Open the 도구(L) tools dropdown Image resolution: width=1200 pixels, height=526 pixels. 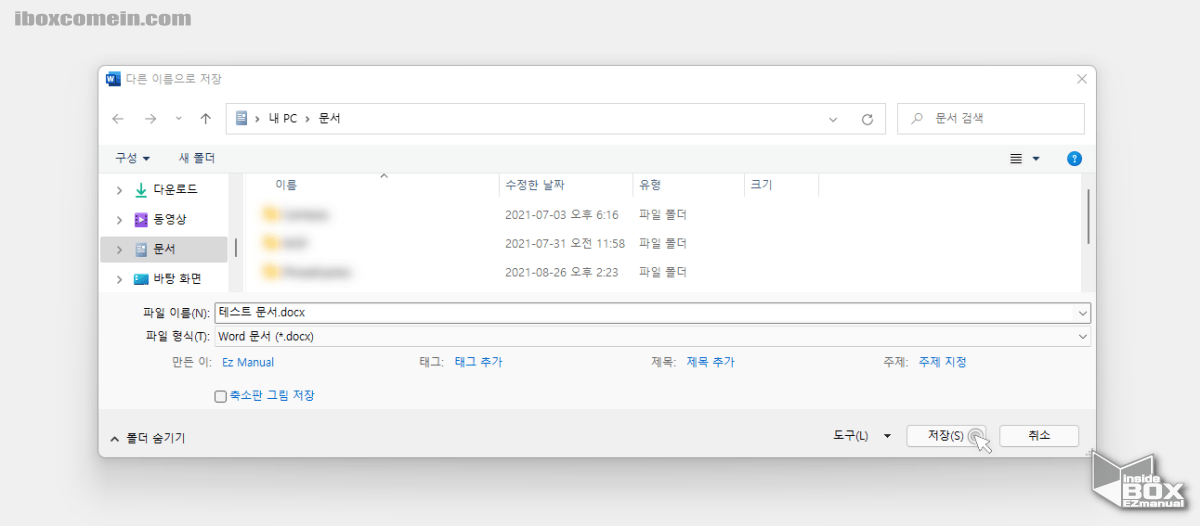coord(861,436)
